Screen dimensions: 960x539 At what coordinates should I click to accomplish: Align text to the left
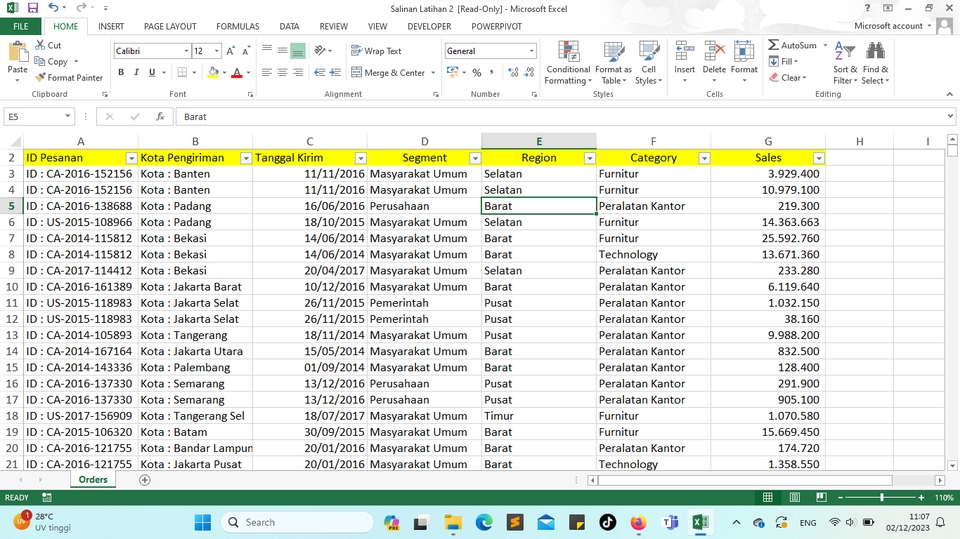[x=267, y=72]
